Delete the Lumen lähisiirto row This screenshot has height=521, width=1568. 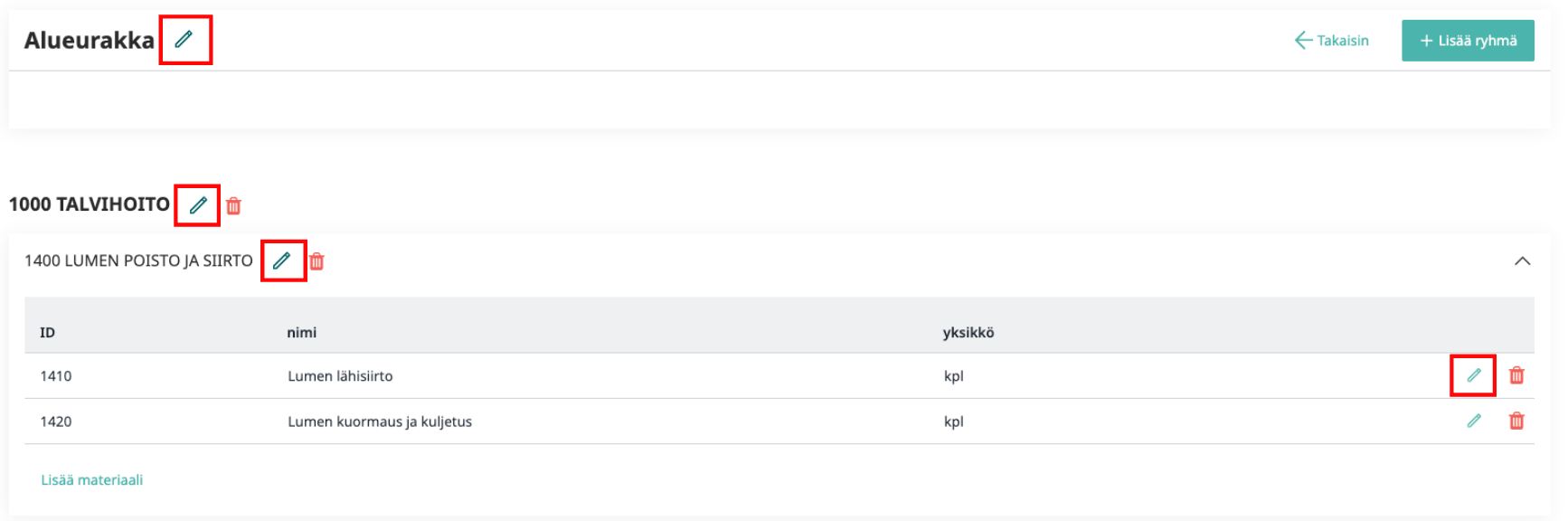pyautogui.click(x=1516, y=375)
